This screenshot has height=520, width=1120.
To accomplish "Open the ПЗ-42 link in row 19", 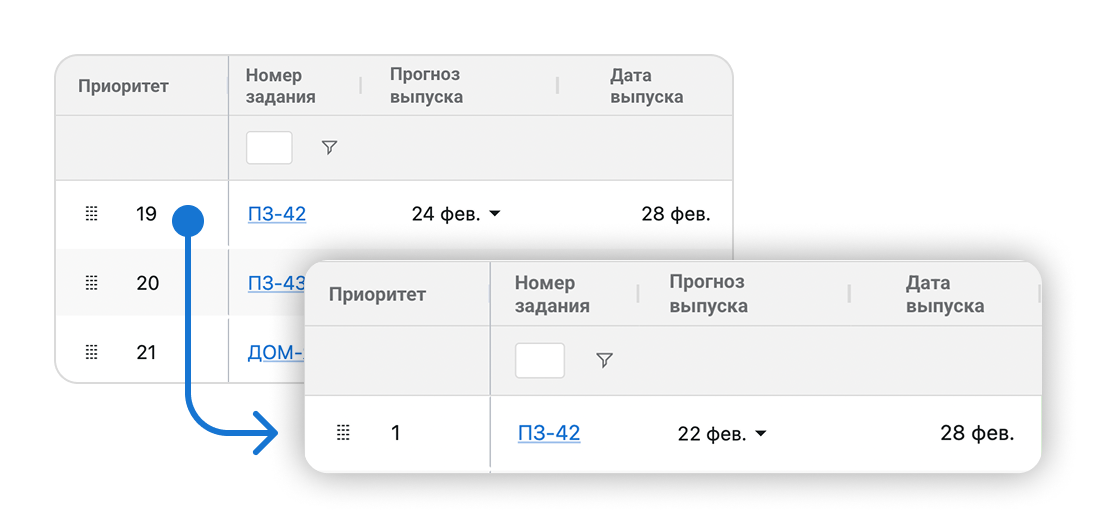I will coord(277,213).
